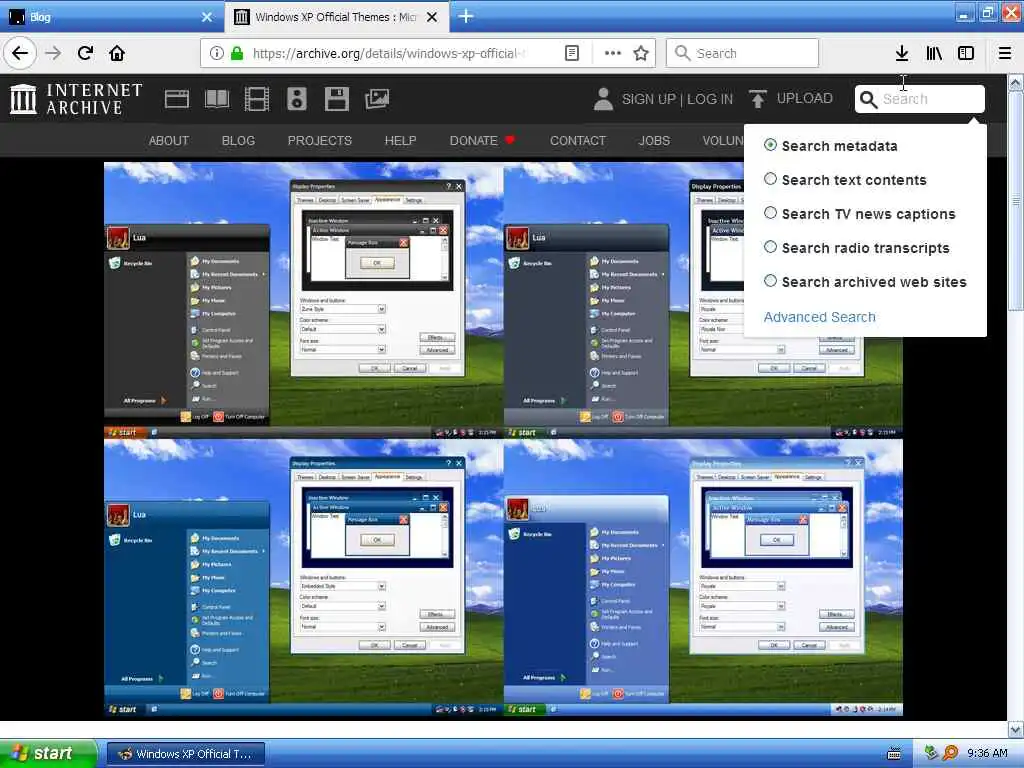Click the archive search magnifier icon

pos(868,99)
